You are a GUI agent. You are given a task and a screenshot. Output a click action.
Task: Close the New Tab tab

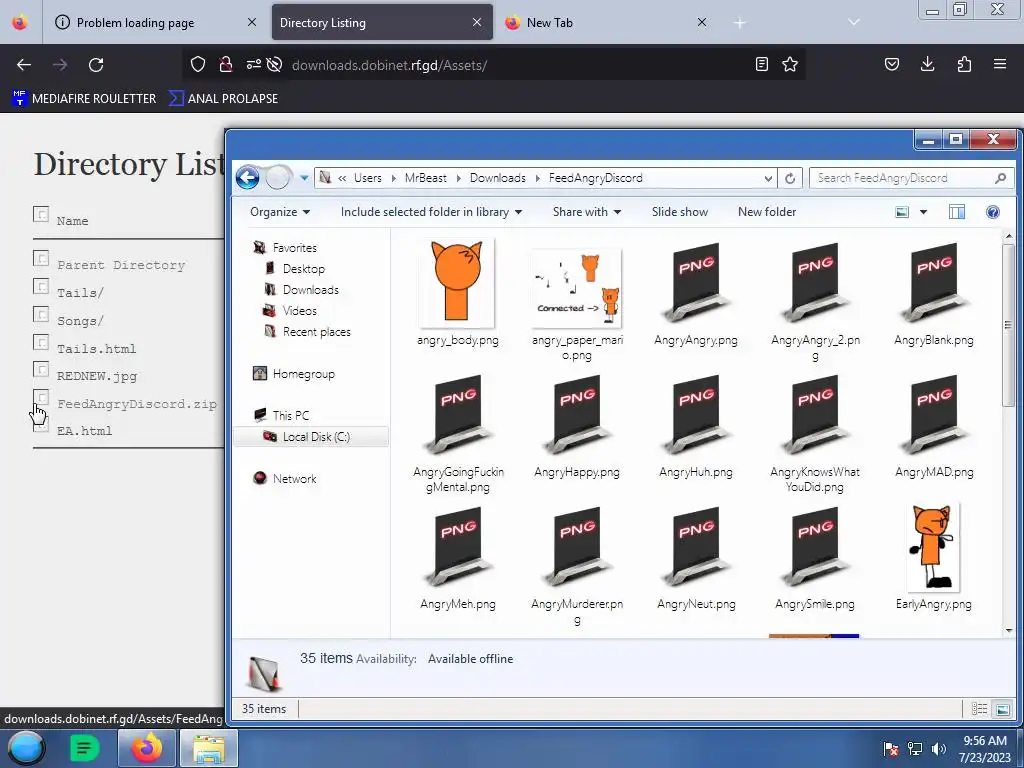(x=701, y=22)
